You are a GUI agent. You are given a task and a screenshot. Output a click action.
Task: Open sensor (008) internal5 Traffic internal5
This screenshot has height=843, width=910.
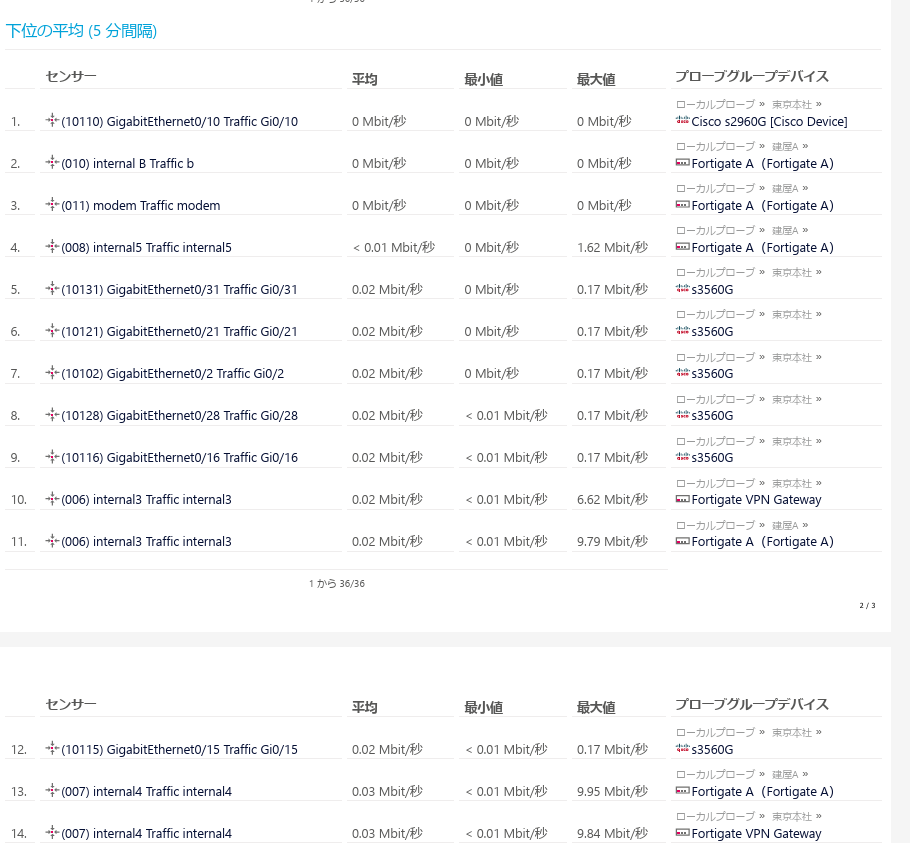[146, 247]
